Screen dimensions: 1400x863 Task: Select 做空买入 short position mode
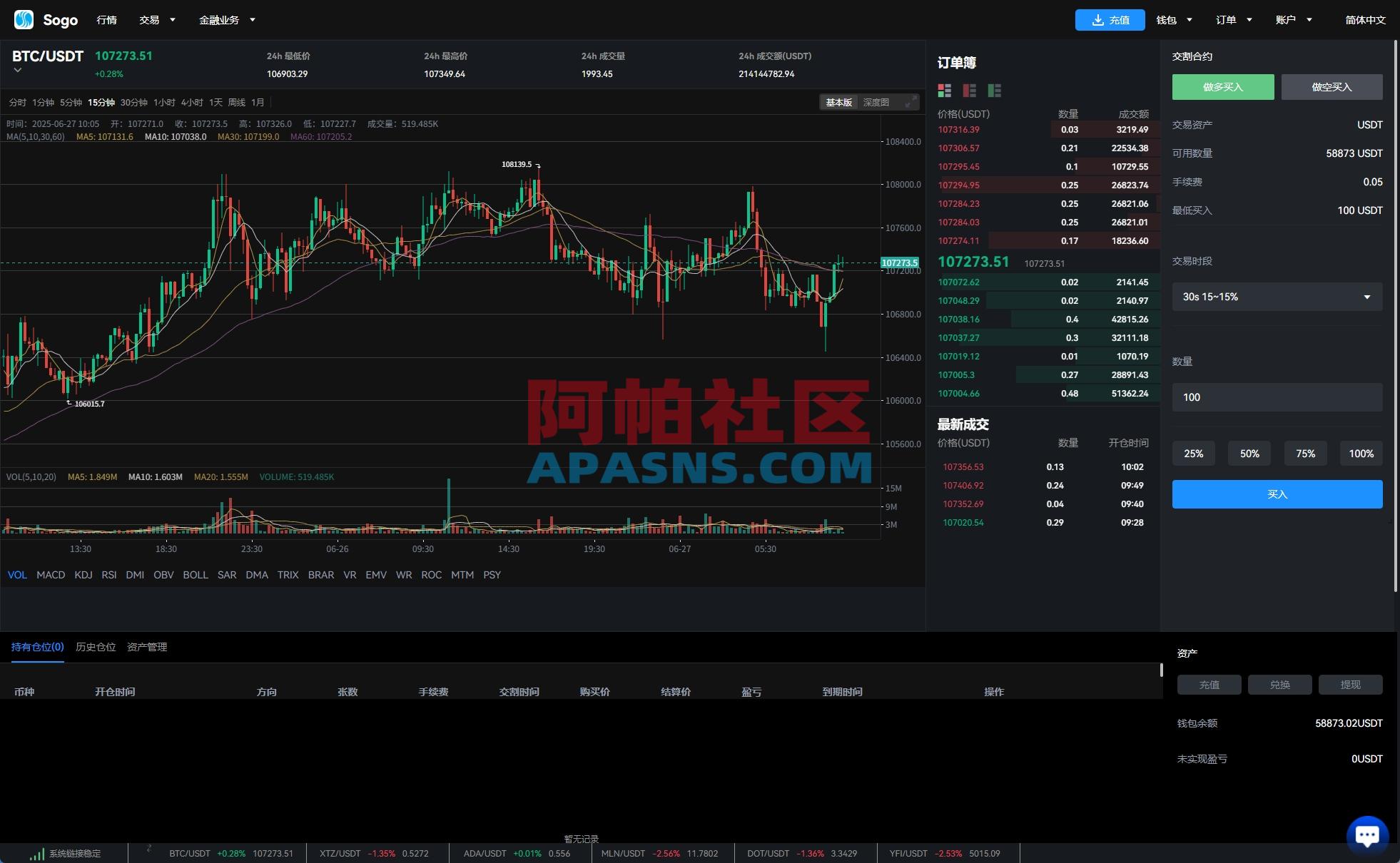[x=1331, y=86]
